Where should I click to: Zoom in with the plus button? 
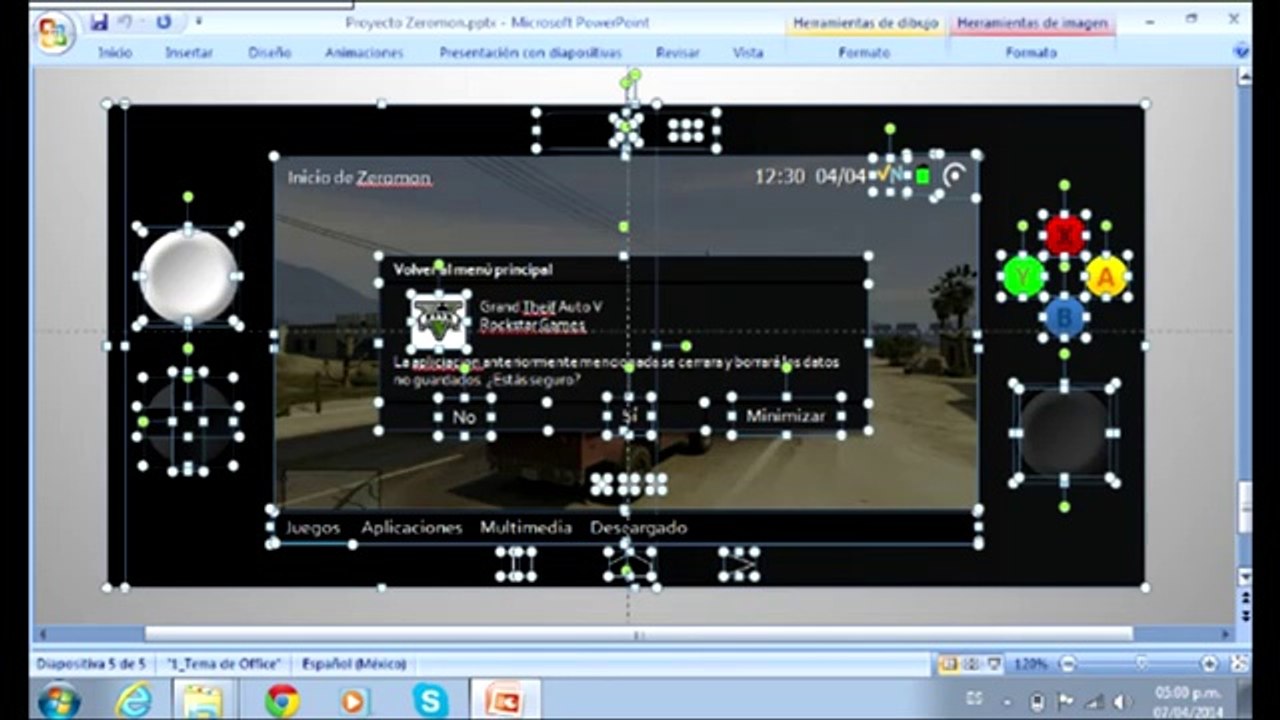[1209, 664]
